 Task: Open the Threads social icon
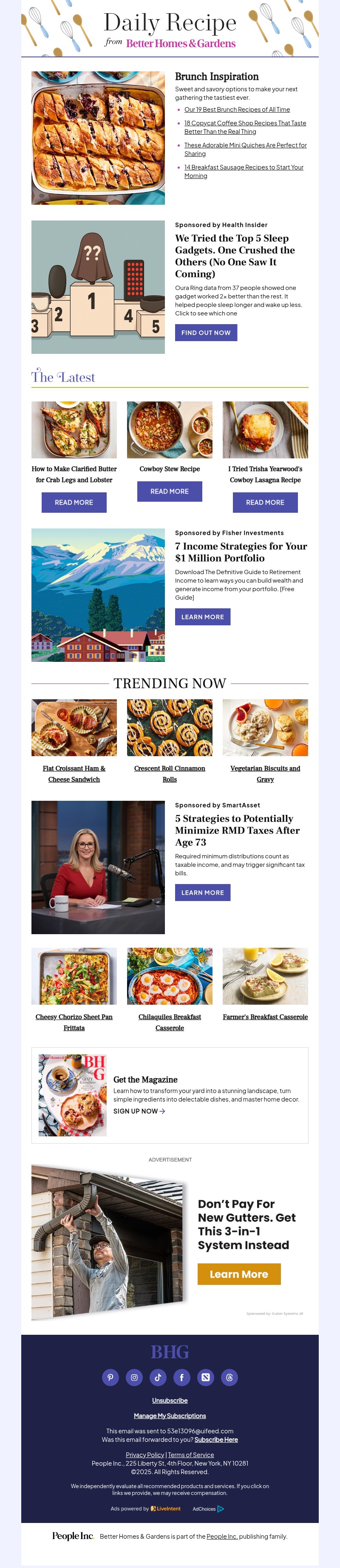point(229,1378)
